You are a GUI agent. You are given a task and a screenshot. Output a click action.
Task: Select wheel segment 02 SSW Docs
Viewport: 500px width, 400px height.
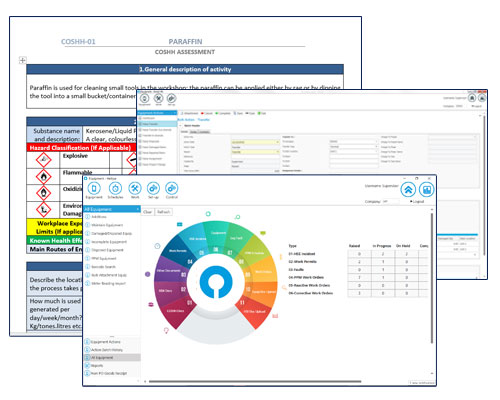pyautogui.click(x=170, y=290)
